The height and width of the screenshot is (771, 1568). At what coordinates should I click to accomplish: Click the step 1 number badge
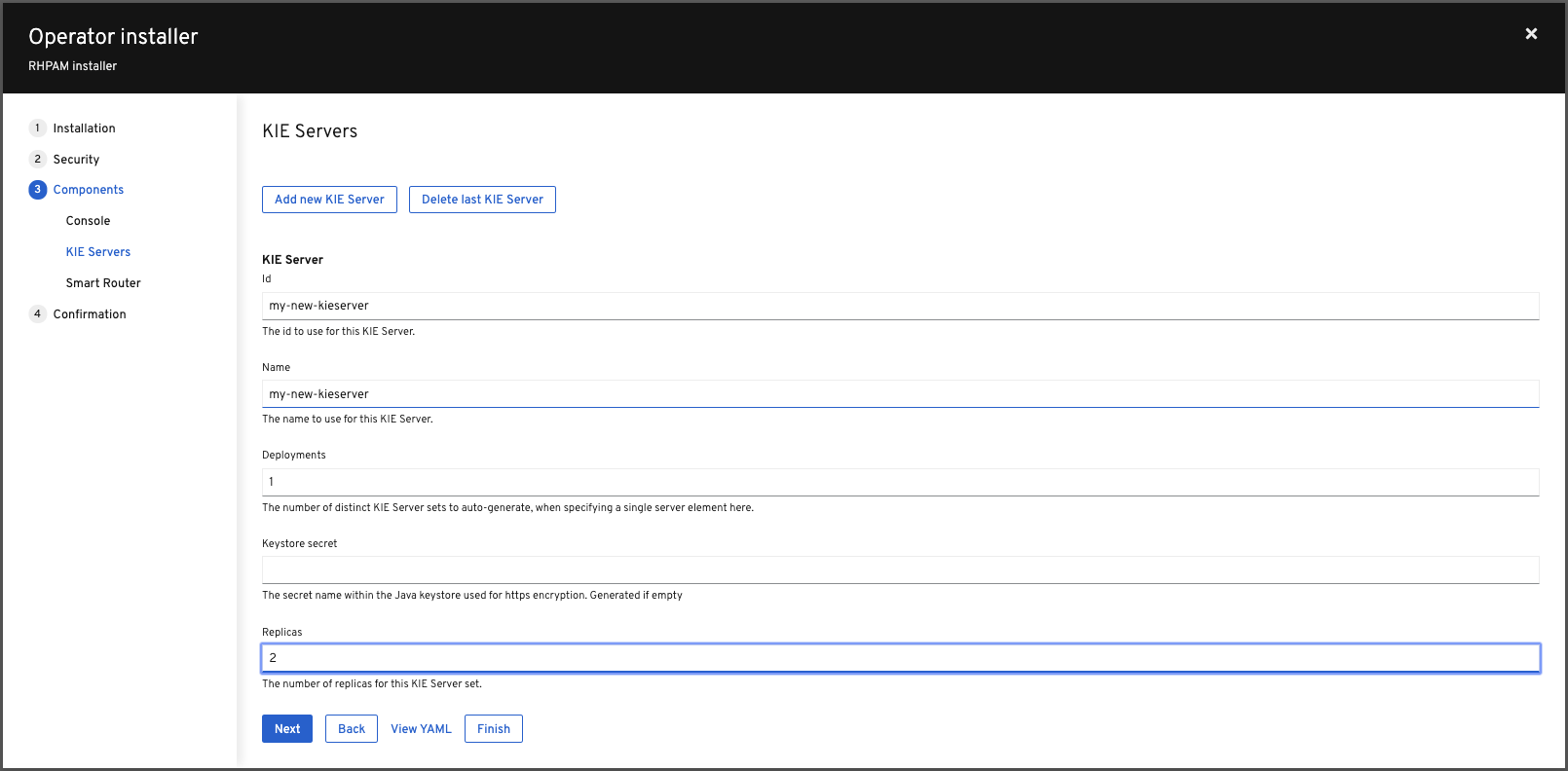[x=38, y=128]
